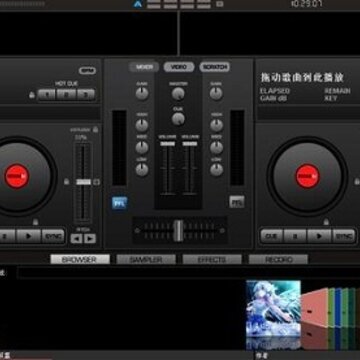The height and width of the screenshot is (360, 360).
Task: Click the right channel volume fader handle
Action: (190, 144)
